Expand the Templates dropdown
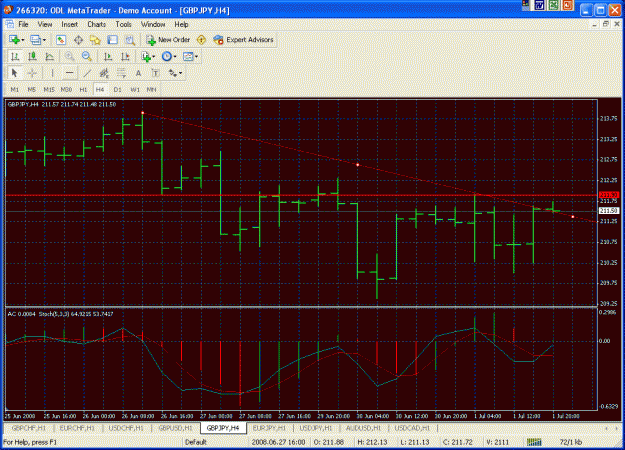The width and height of the screenshot is (625, 450). [196, 57]
